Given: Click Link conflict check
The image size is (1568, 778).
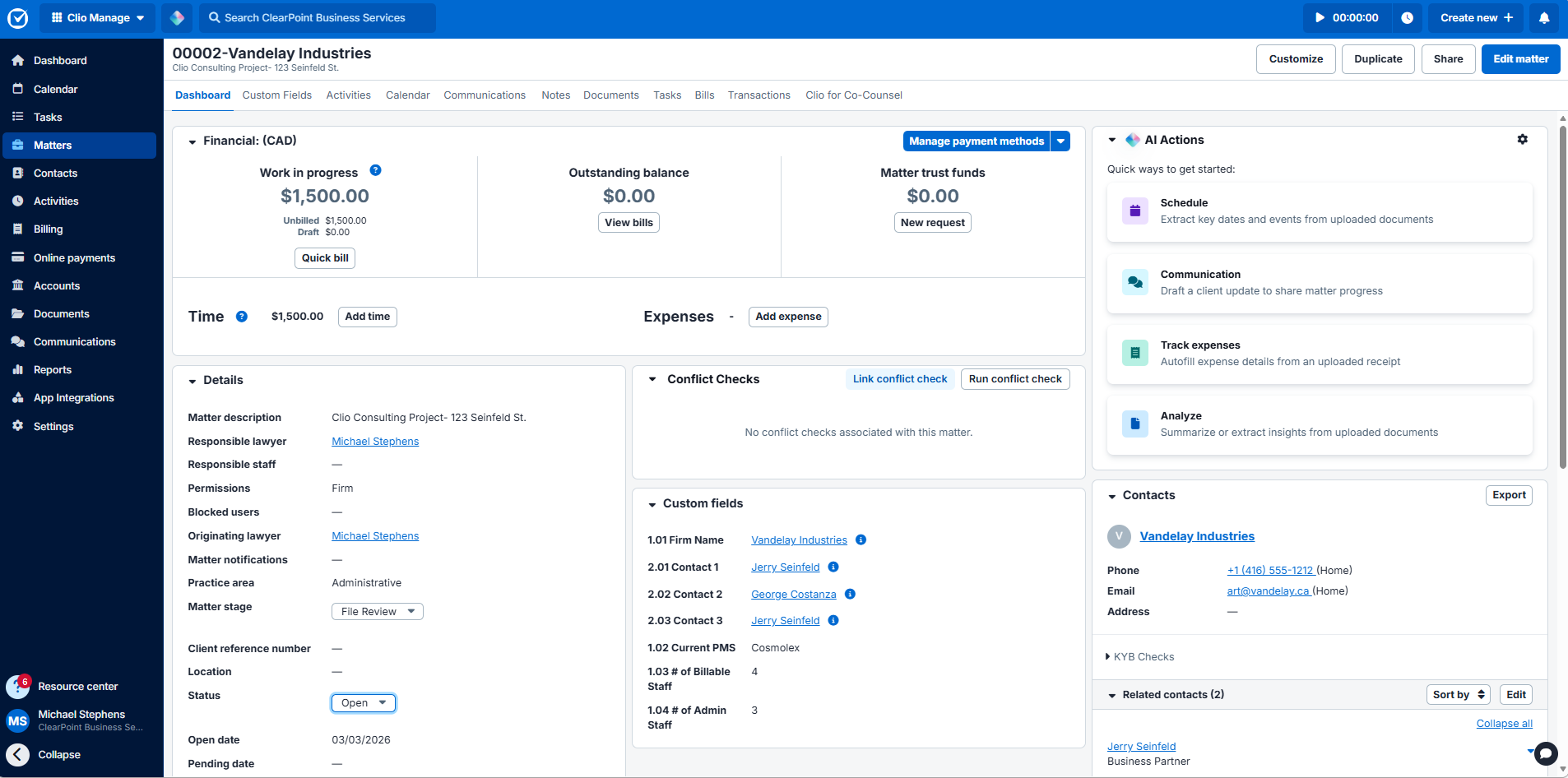Looking at the screenshot, I should 900,379.
